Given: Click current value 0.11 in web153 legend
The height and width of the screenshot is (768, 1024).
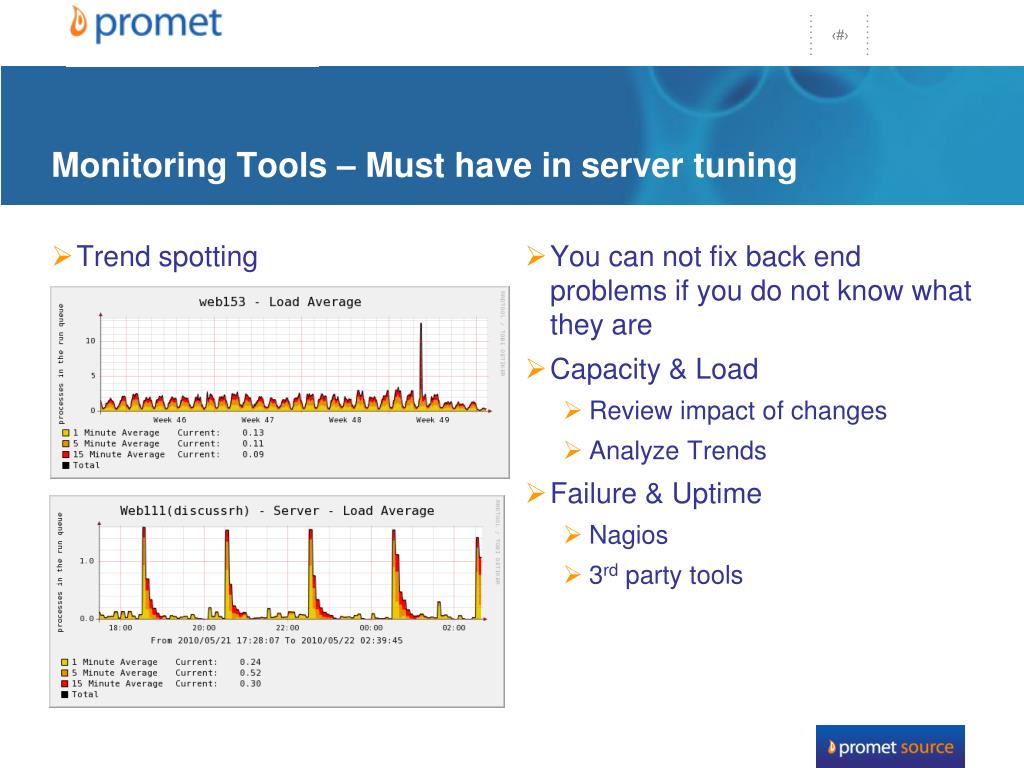Looking at the screenshot, I should click(x=253, y=443).
